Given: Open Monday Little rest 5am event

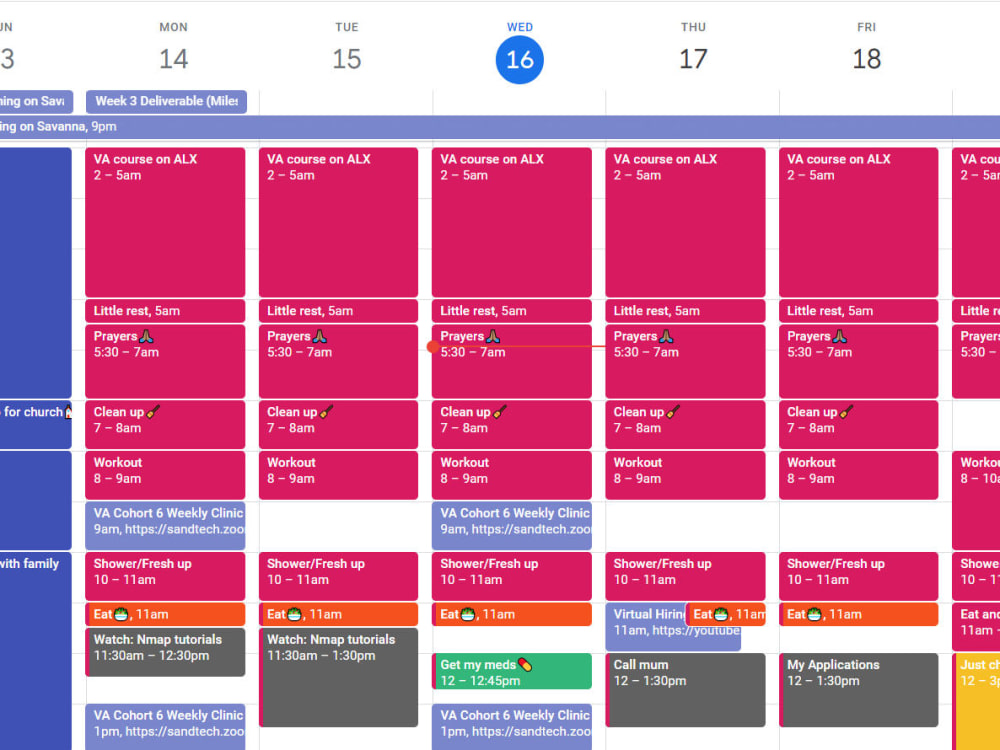Looking at the screenshot, I should point(165,311).
